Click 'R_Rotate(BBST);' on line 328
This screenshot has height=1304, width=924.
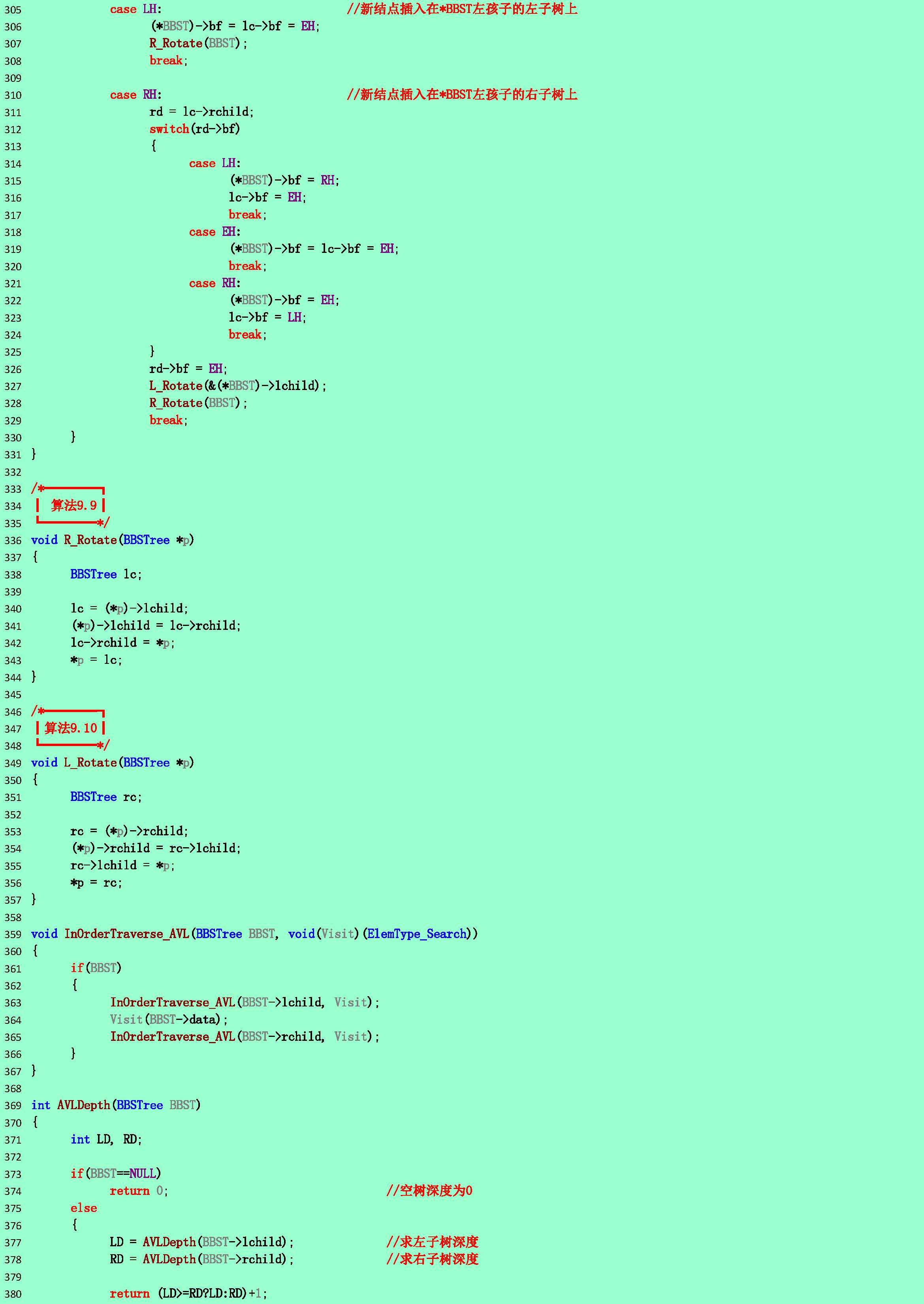199,403
